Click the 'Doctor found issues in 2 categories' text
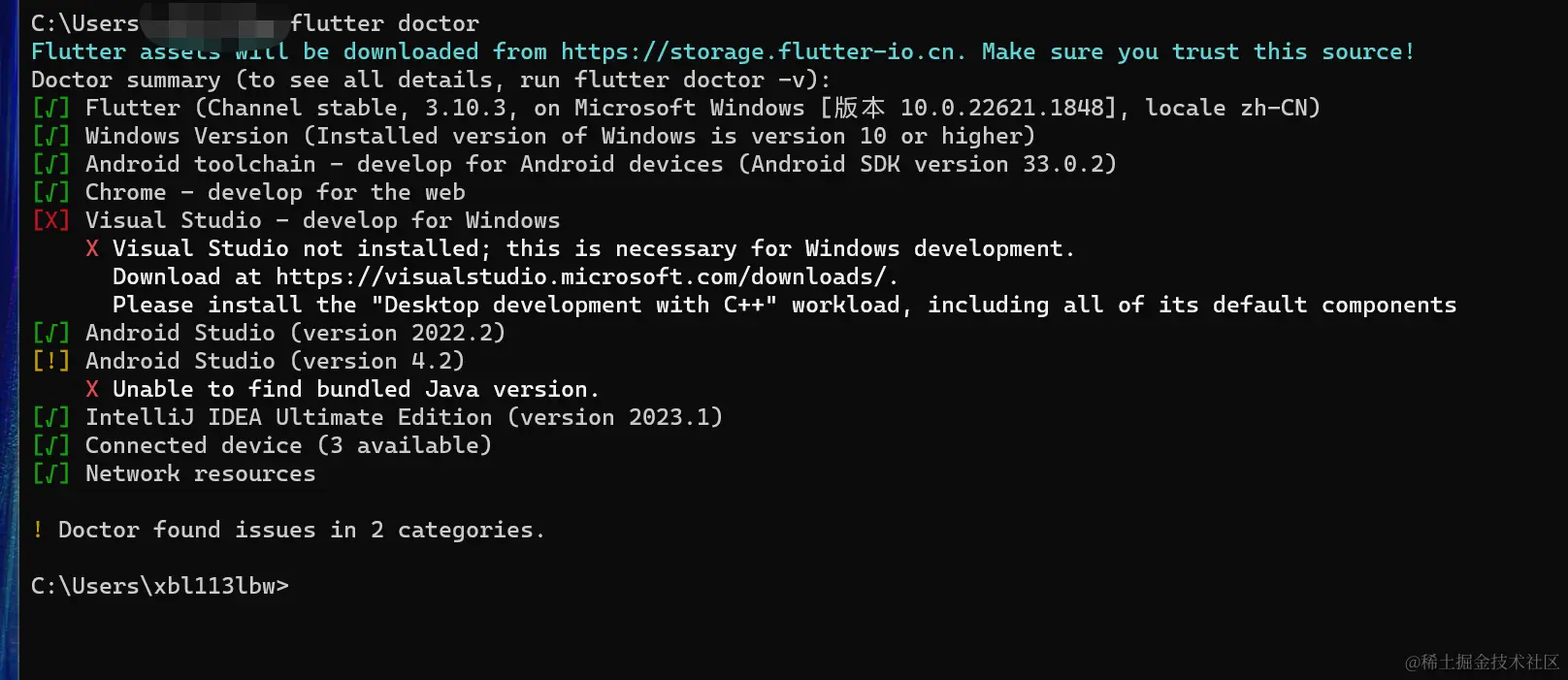The image size is (1568, 680). tap(301, 530)
